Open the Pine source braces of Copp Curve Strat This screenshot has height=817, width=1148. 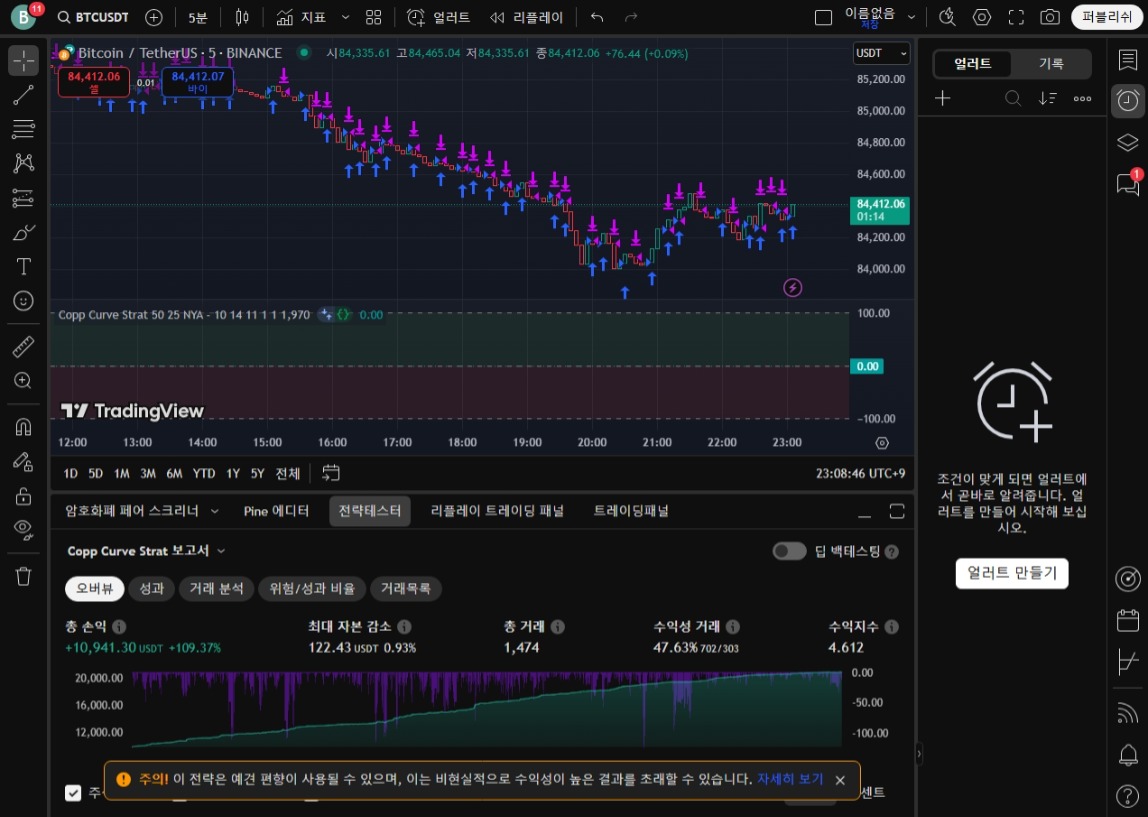(x=343, y=315)
